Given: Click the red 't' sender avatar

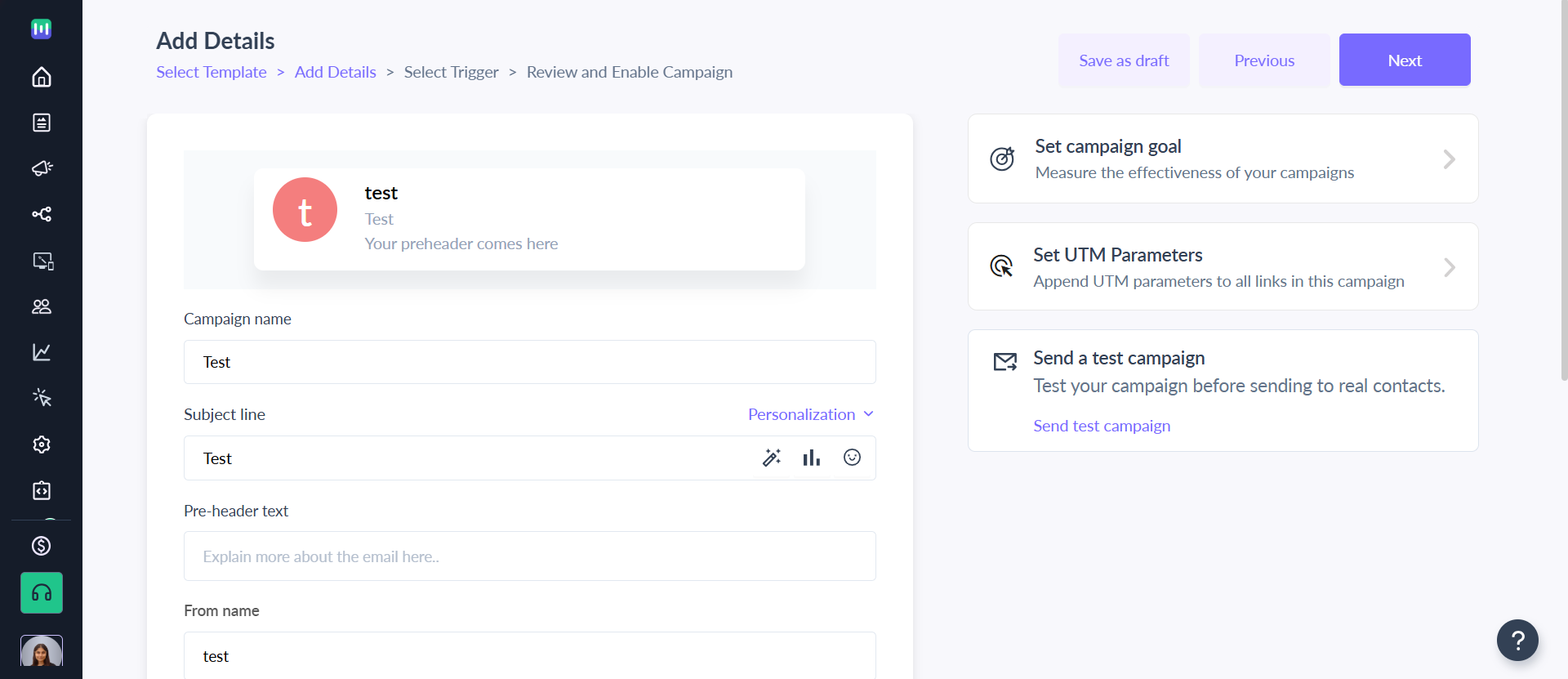Looking at the screenshot, I should [305, 210].
